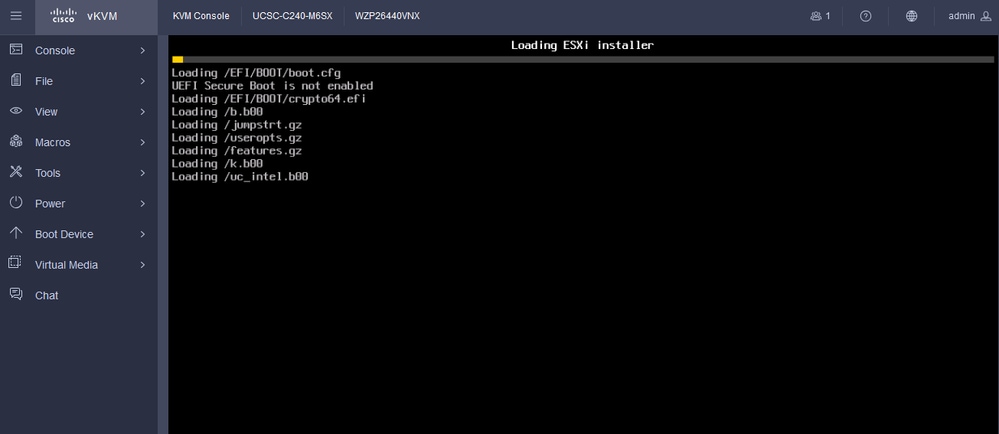The image size is (999, 434).
Task: Click the Console terminal icon
Action: [x=17, y=49]
